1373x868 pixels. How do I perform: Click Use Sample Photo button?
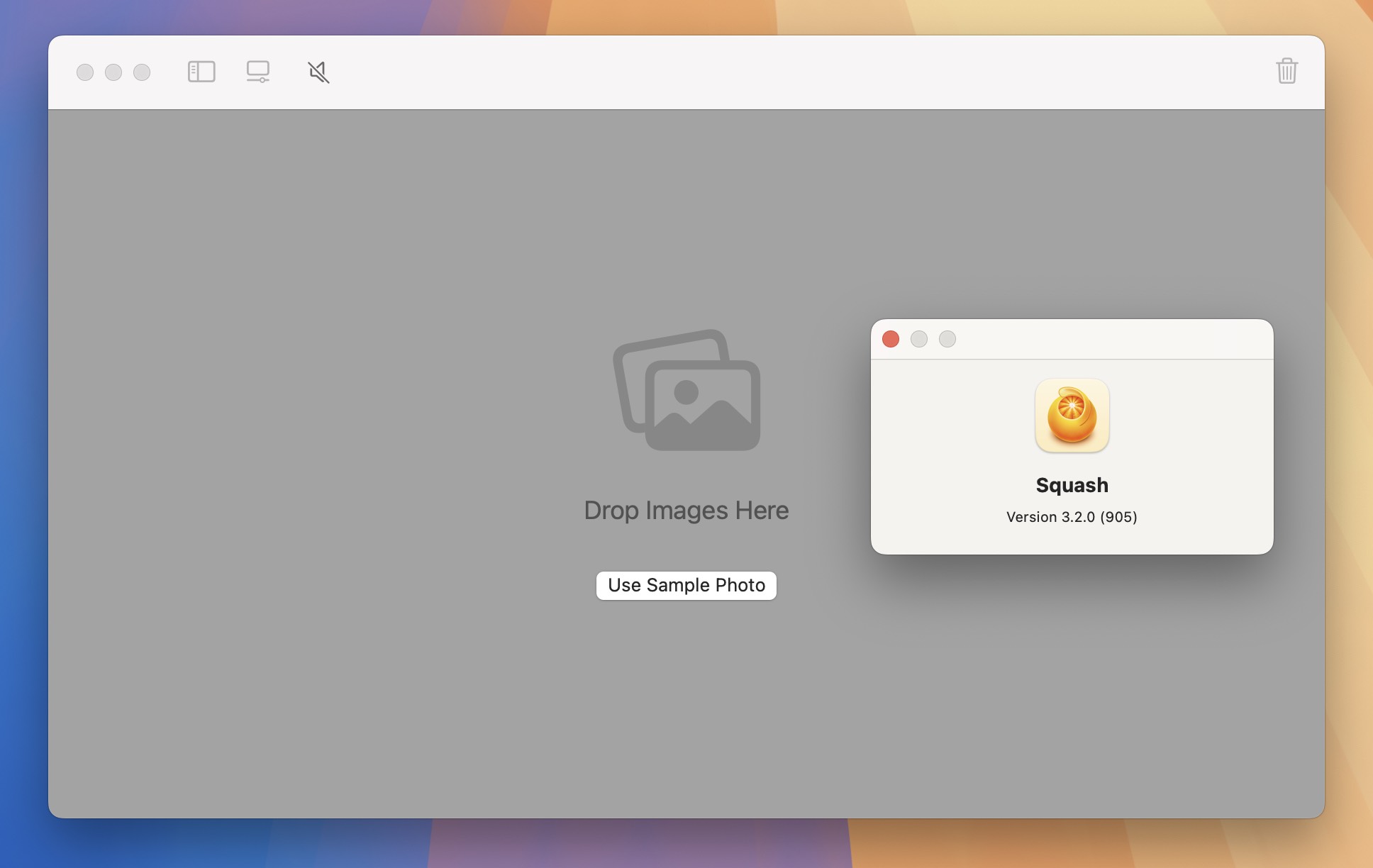point(686,585)
